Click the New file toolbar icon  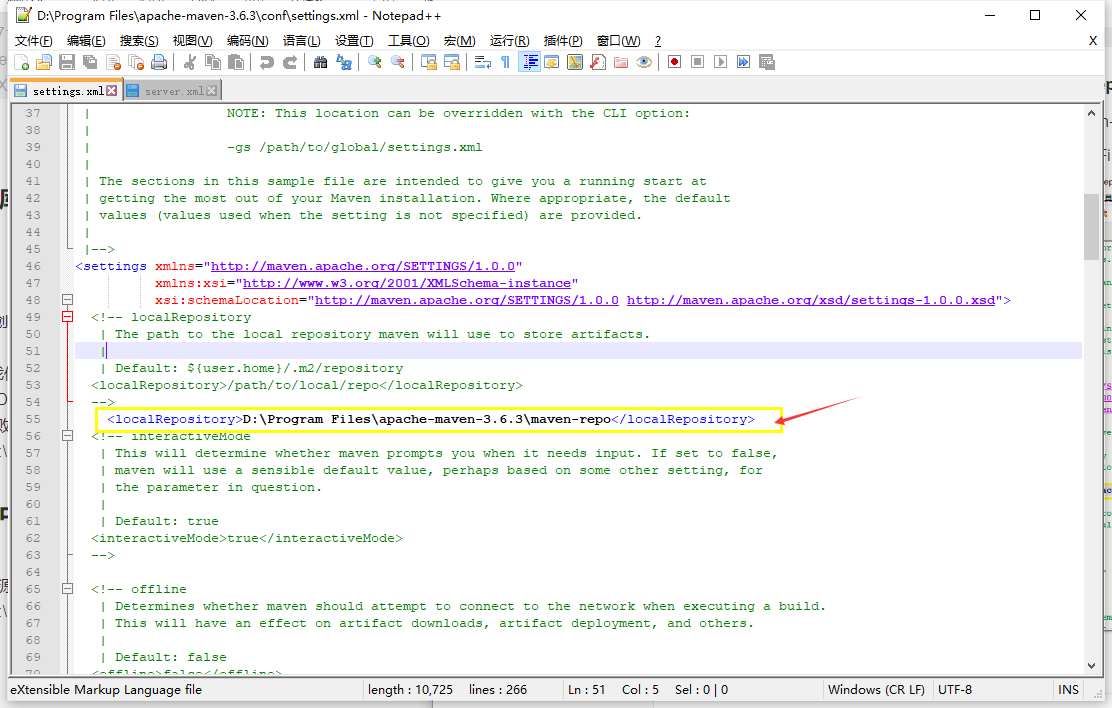click(x=22, y=62)
